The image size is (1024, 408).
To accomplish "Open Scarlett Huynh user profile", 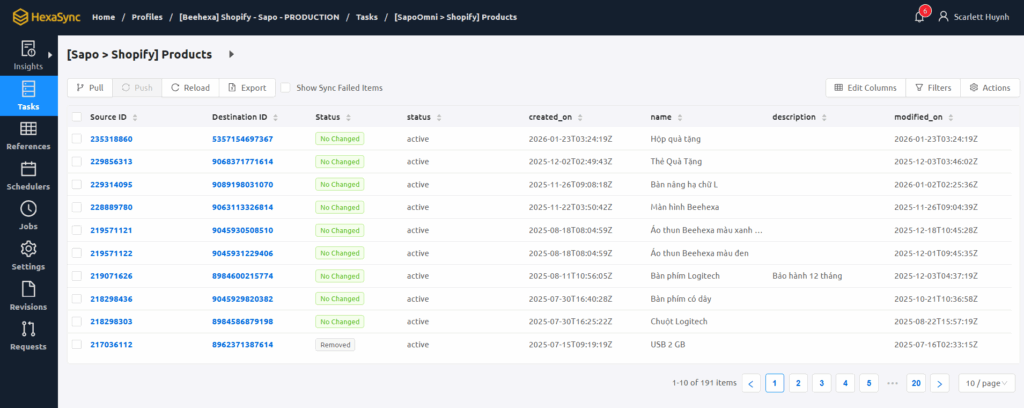I will click(973, 17).
